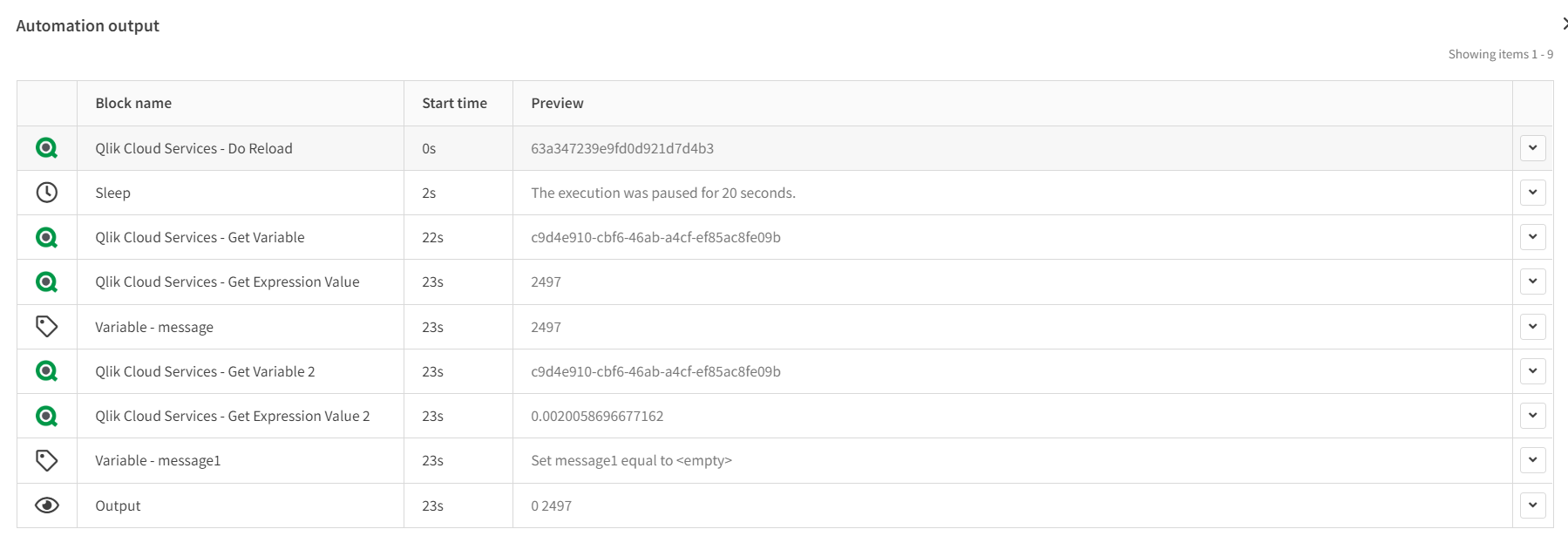Screen dimensions: 1568x536
Task: Click the clock icon for Sleep block
Action: tap(47, 193)
